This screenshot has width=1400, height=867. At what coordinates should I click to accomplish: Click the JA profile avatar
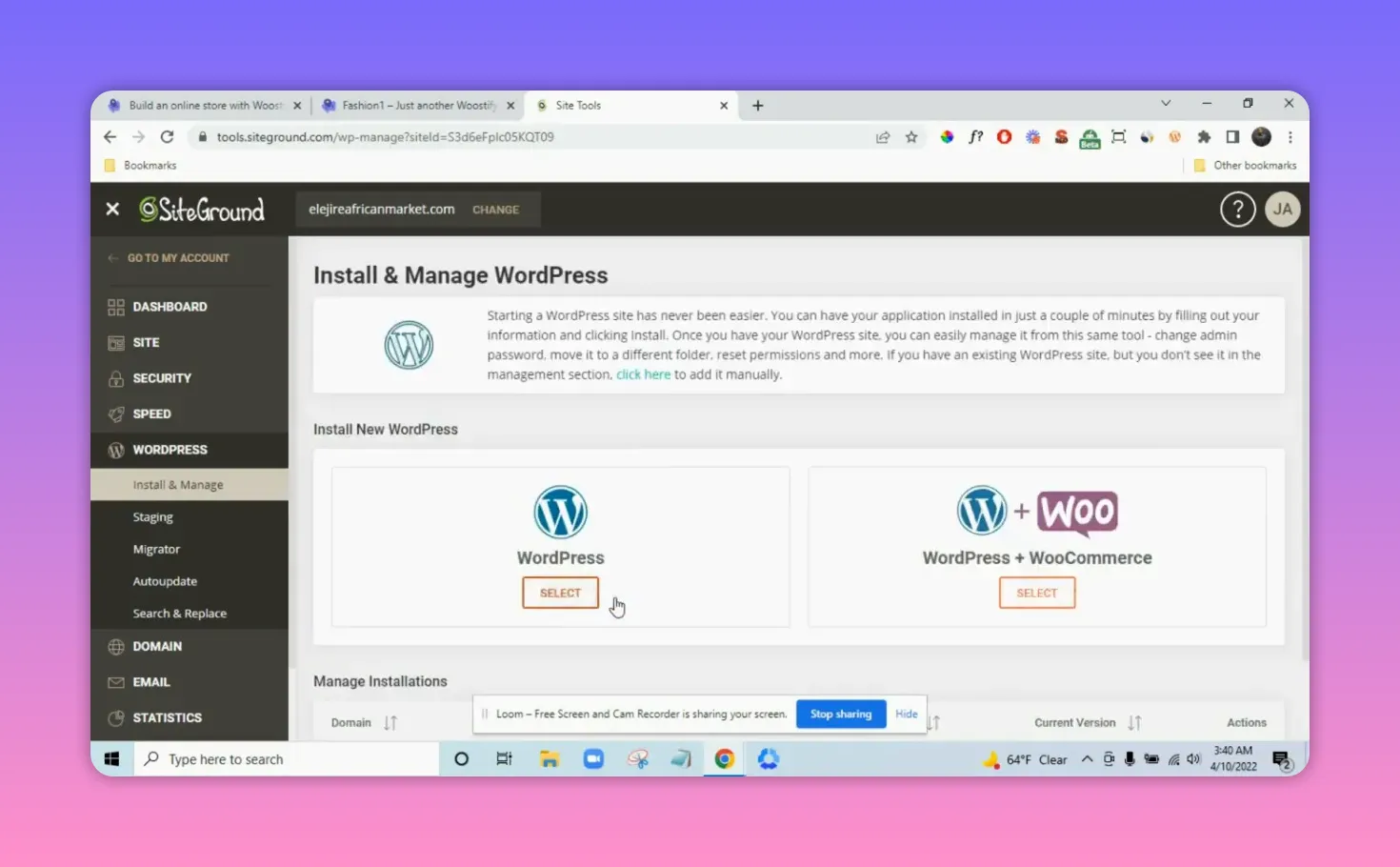(x=1282, y=209)
